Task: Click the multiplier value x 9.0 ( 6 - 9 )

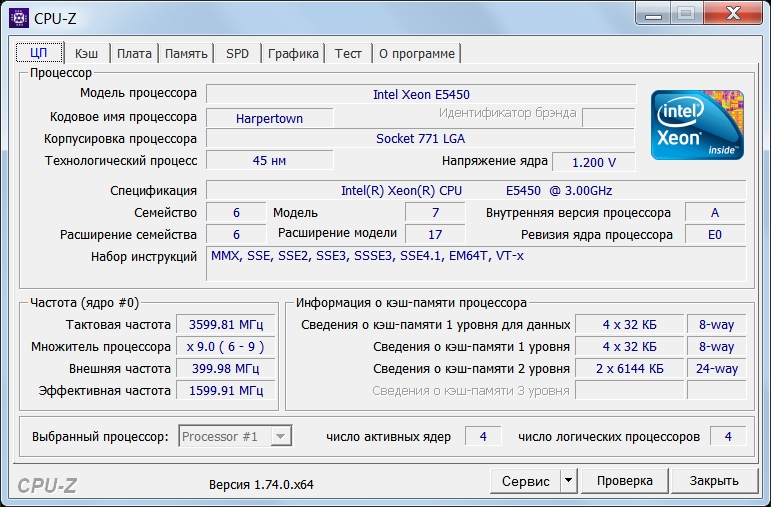Action: pos(226,347)
